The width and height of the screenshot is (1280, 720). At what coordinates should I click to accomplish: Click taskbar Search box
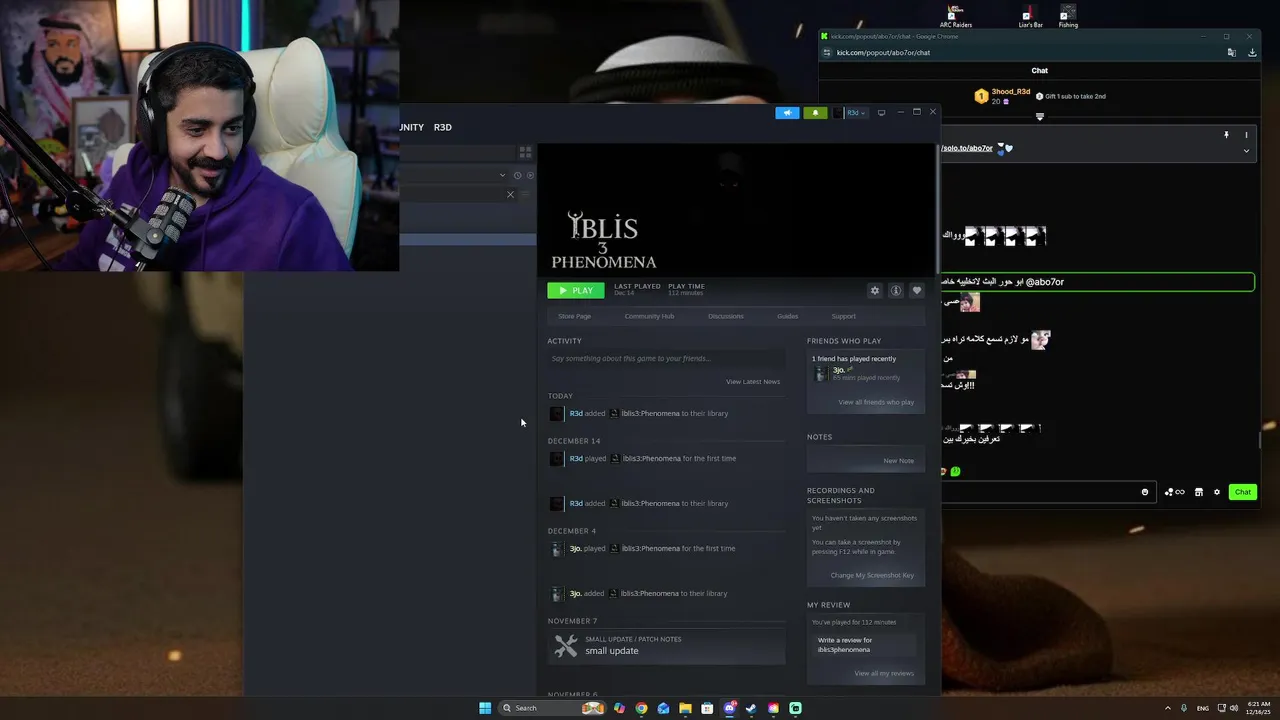click(x=553, y=708)
